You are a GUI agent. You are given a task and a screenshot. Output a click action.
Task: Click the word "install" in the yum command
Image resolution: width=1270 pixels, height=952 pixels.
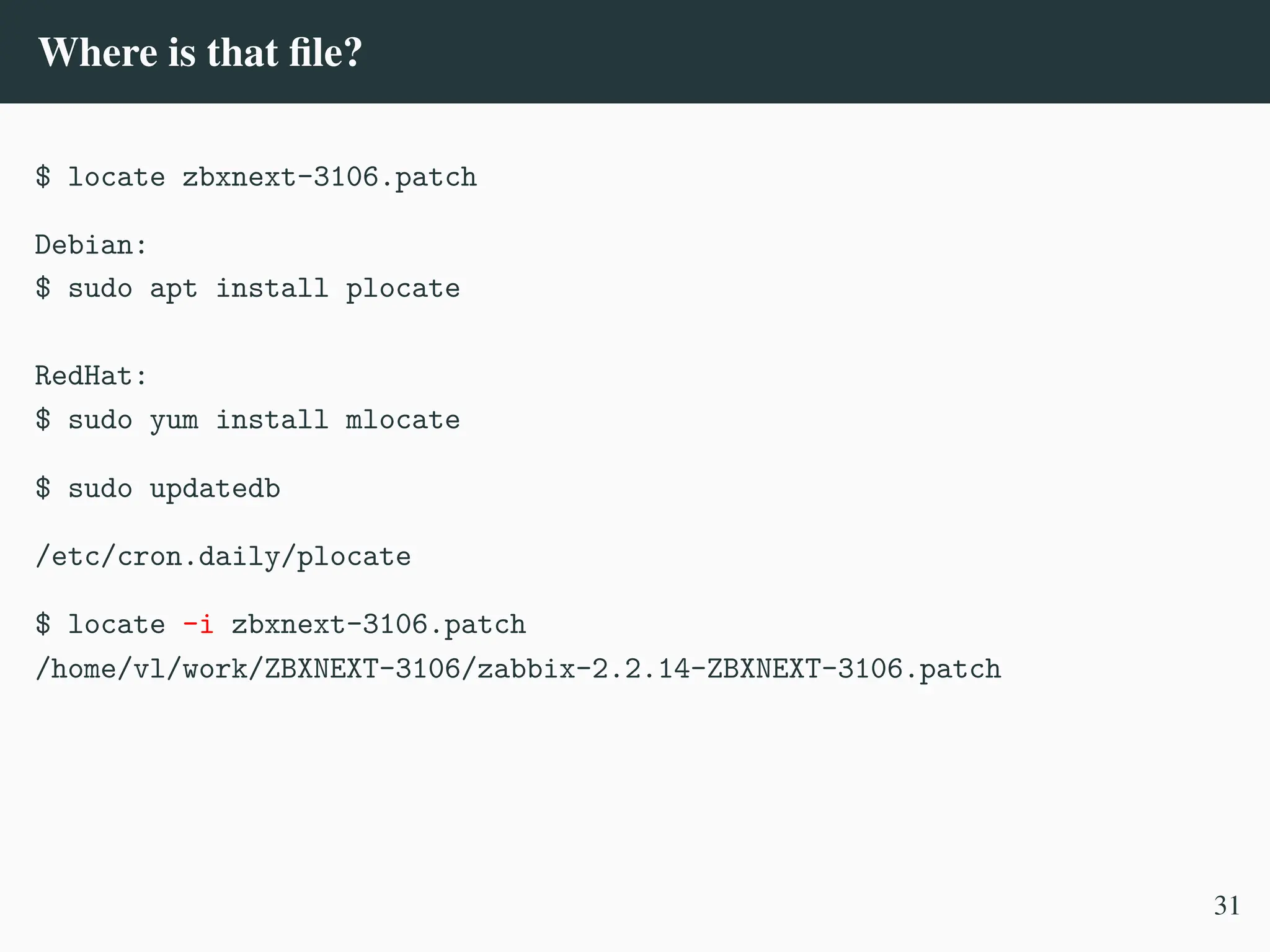click(x=272, y=420)
